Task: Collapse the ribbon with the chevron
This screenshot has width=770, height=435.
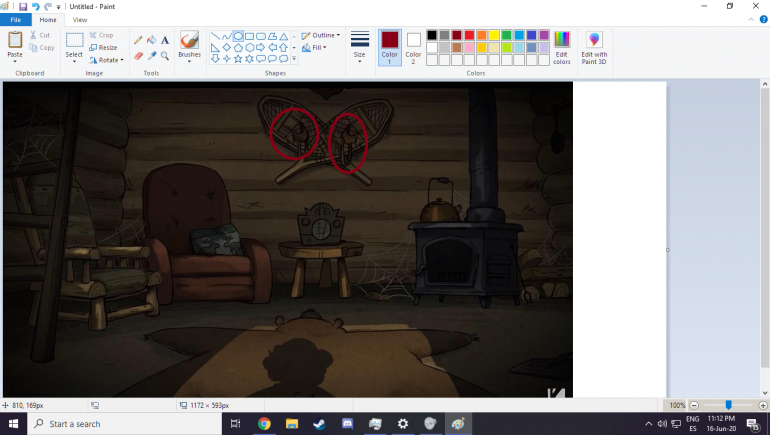Action: click(751, 20)
